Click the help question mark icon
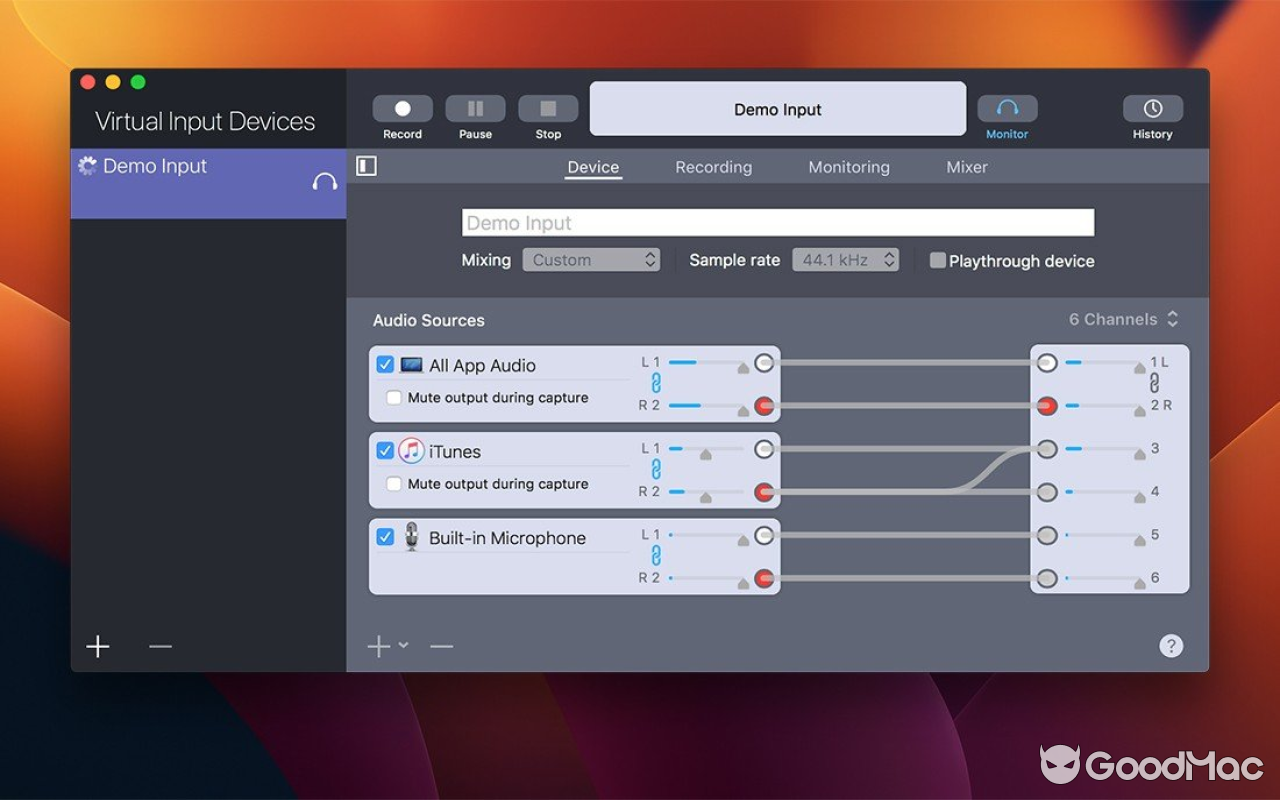 point(1171,645)
